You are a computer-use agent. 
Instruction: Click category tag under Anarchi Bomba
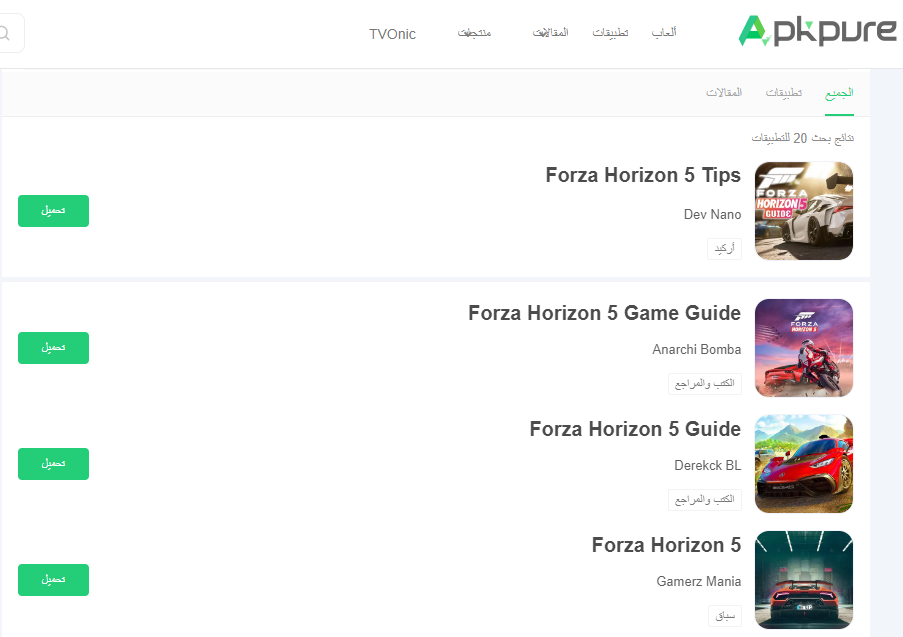[x=705, y=384]
